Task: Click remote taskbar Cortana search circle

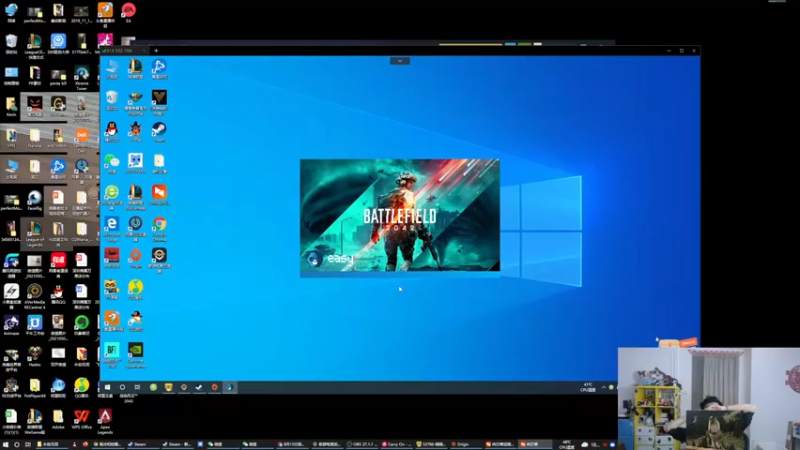Action: pos(122,387)
